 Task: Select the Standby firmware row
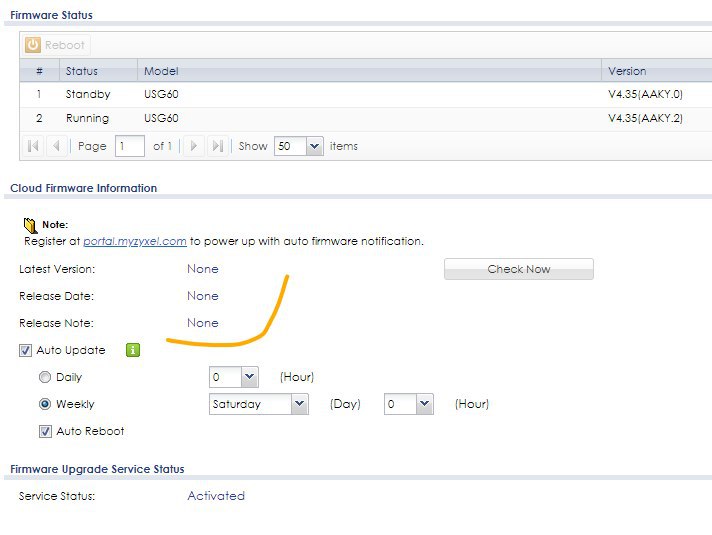(366, 94)
